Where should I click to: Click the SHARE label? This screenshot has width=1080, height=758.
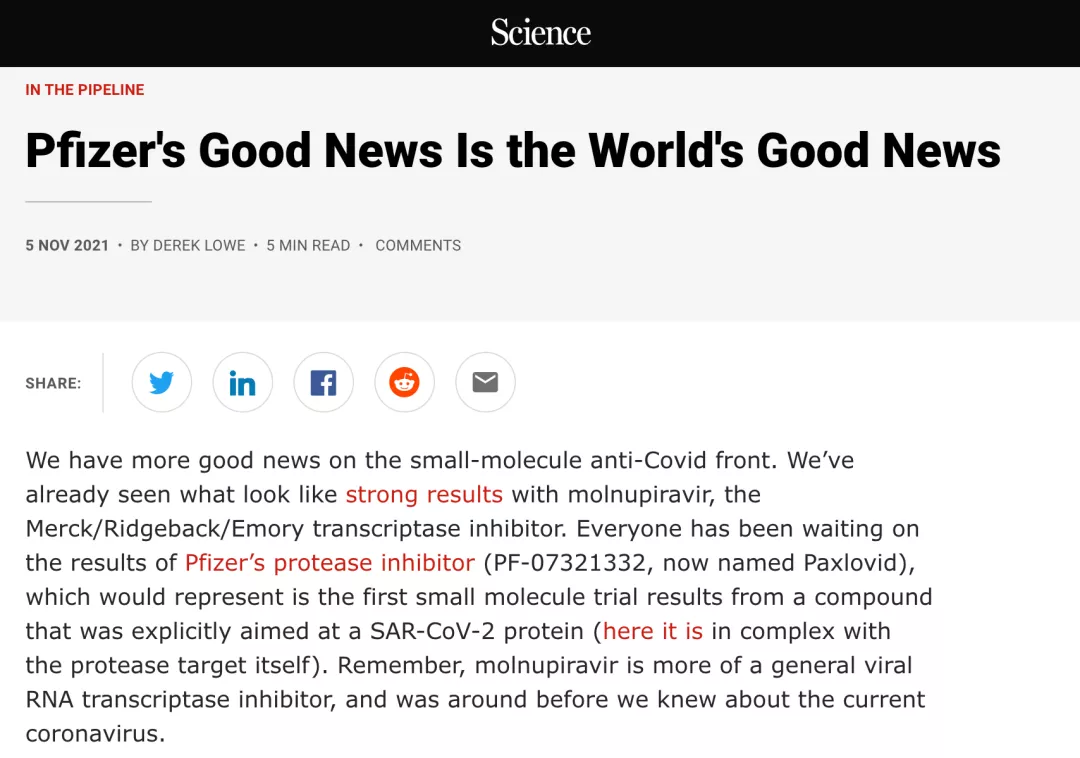click(53, 384)
